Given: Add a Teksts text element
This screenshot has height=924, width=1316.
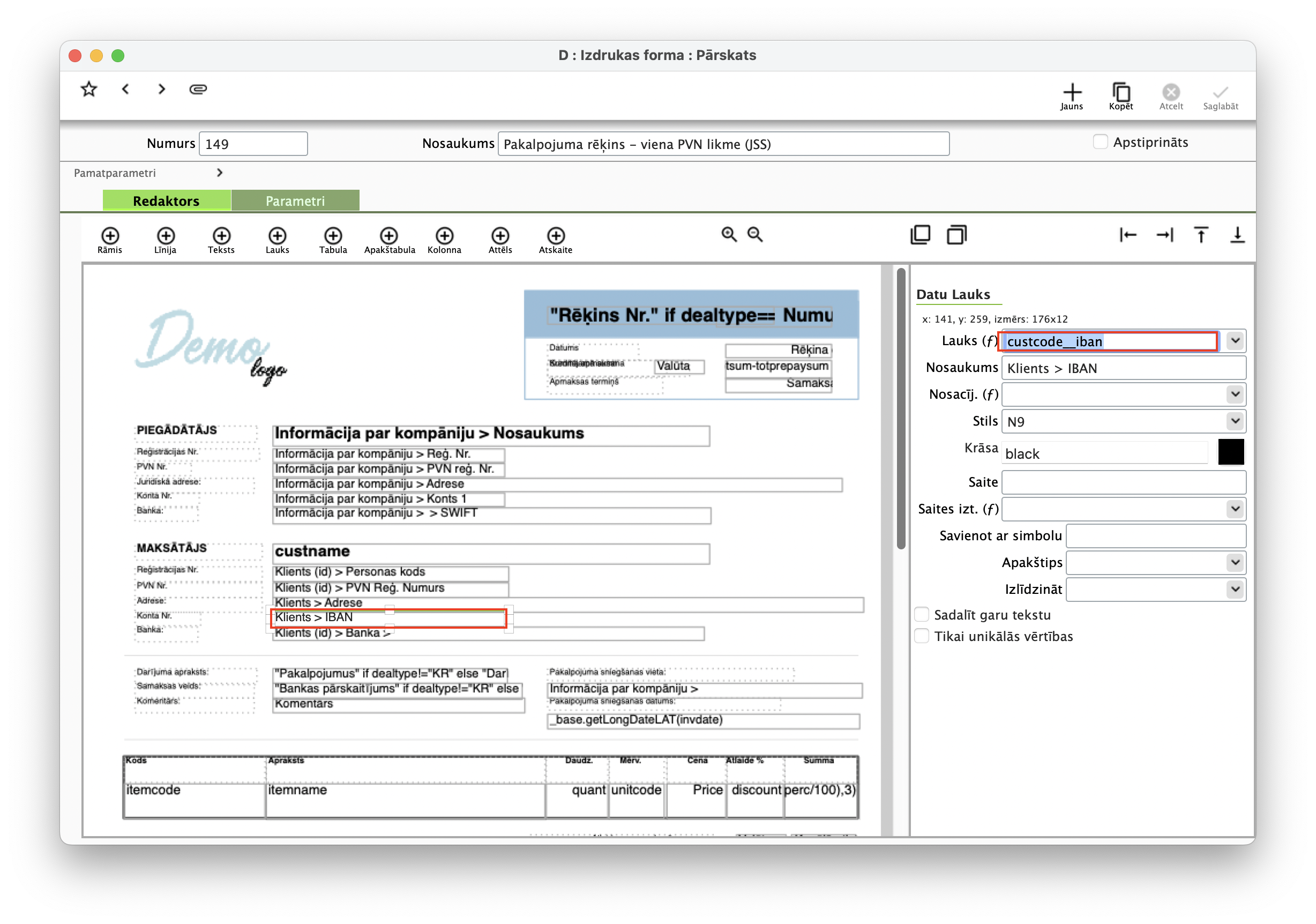Looking at the screenshot, I should 221,240.
